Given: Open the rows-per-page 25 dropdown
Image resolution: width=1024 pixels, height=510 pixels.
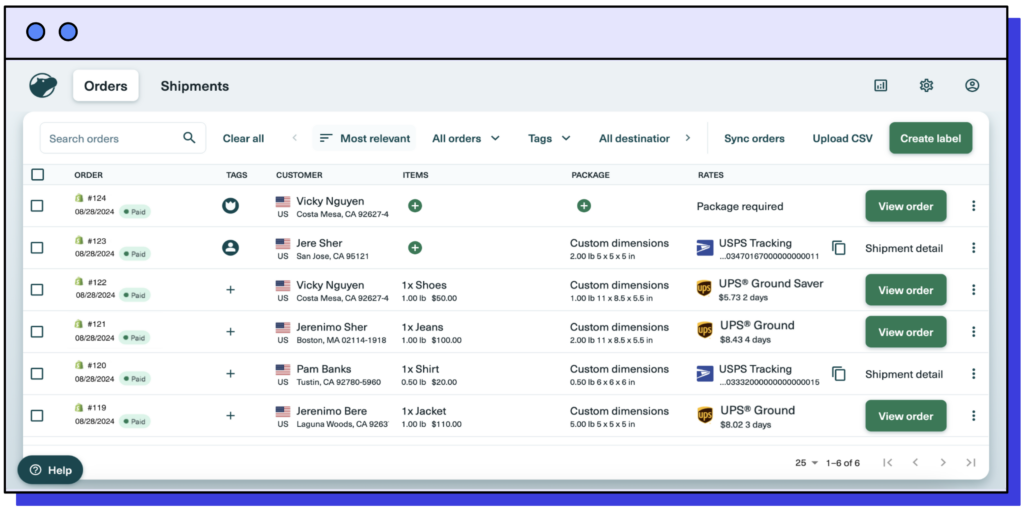Looking at the screenshot, I should (x=806, y=463).
